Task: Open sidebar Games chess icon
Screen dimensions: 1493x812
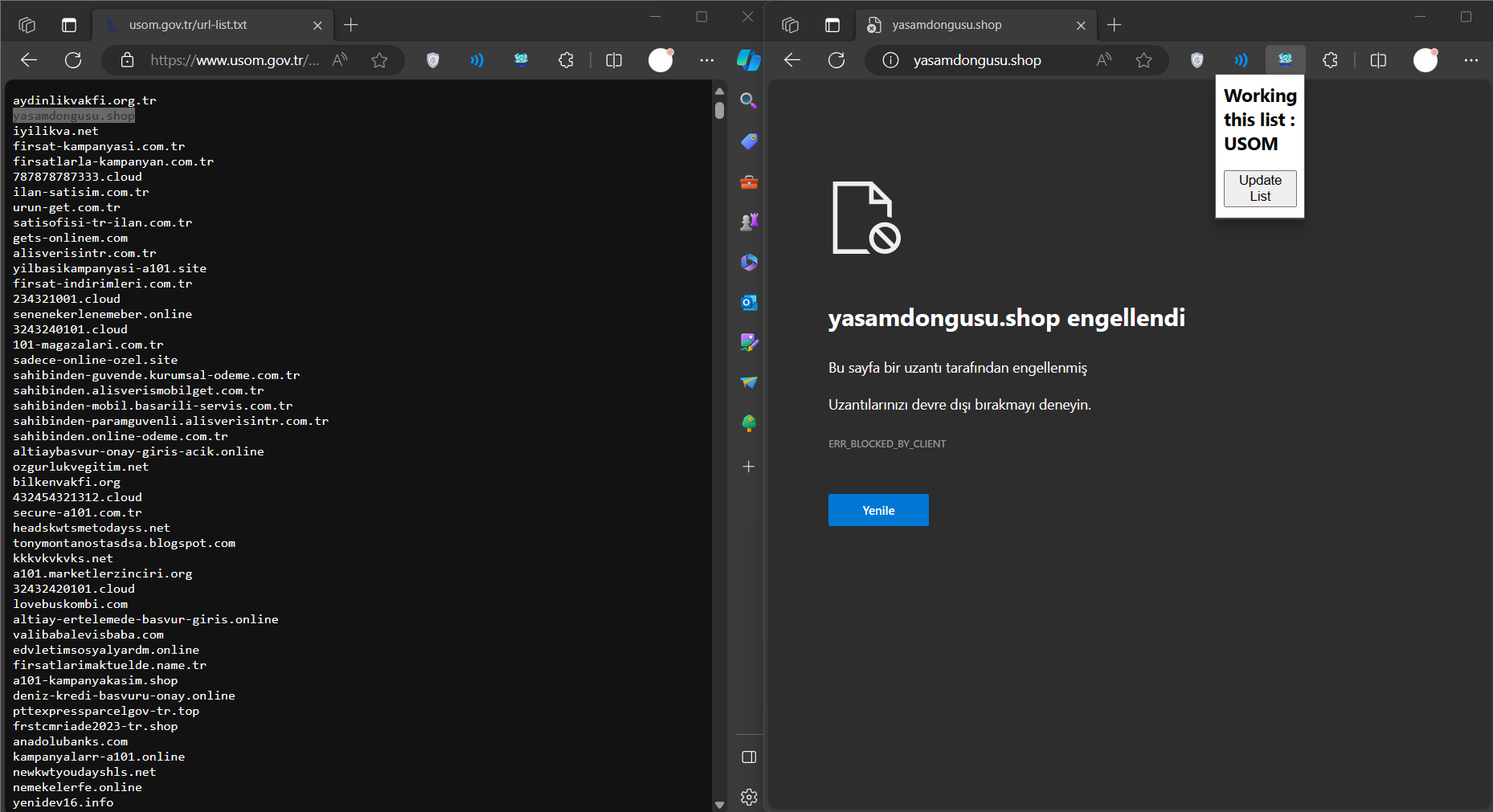Action: click(748, 222)
